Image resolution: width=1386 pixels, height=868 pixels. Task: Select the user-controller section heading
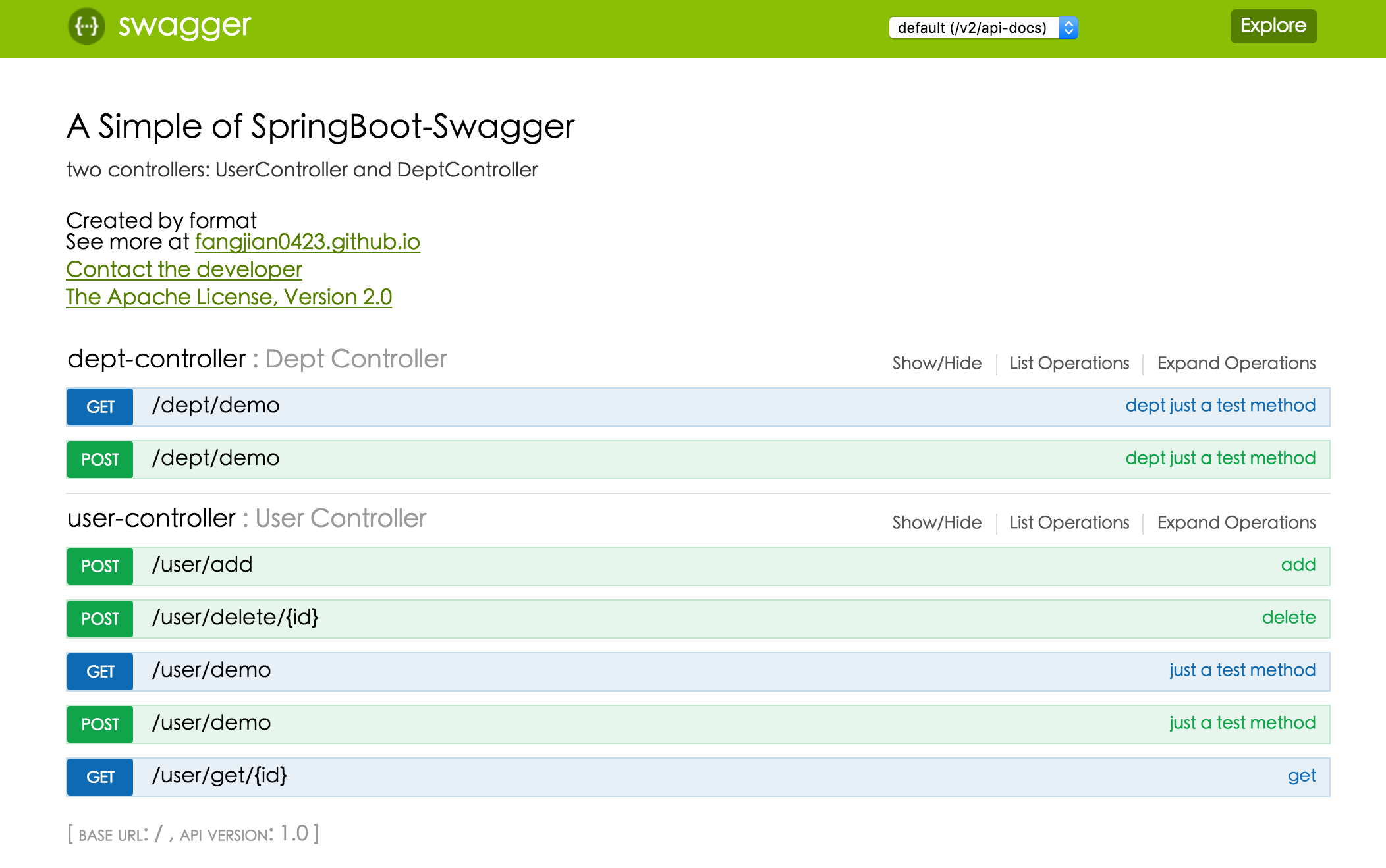152,518
